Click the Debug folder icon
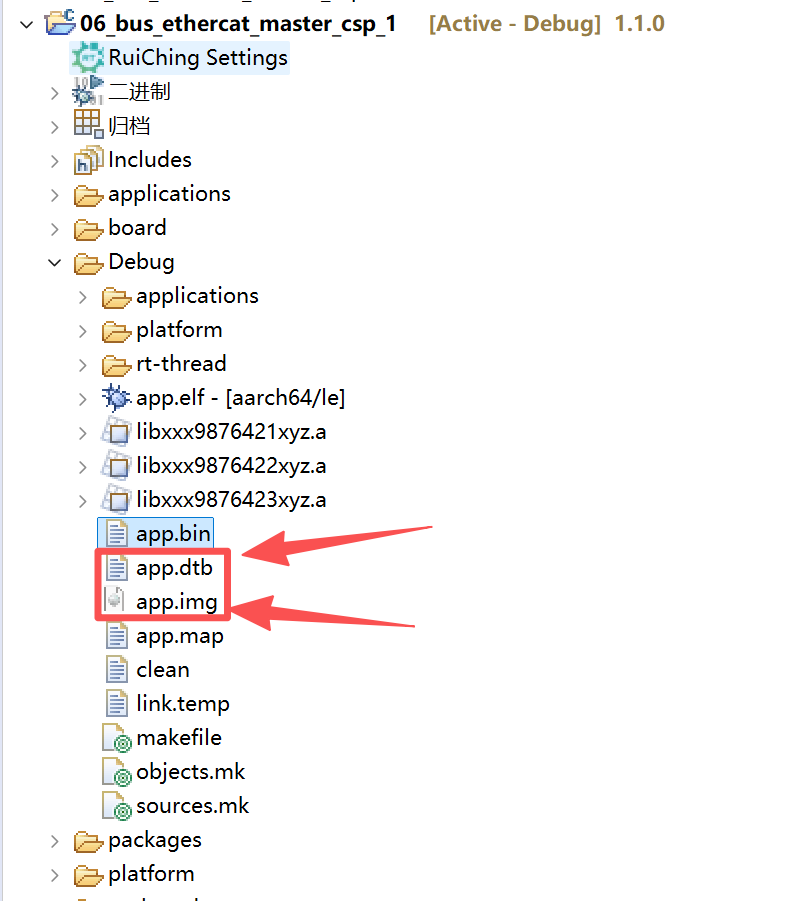This screenshot has height=902, width=791. (88, 263)
